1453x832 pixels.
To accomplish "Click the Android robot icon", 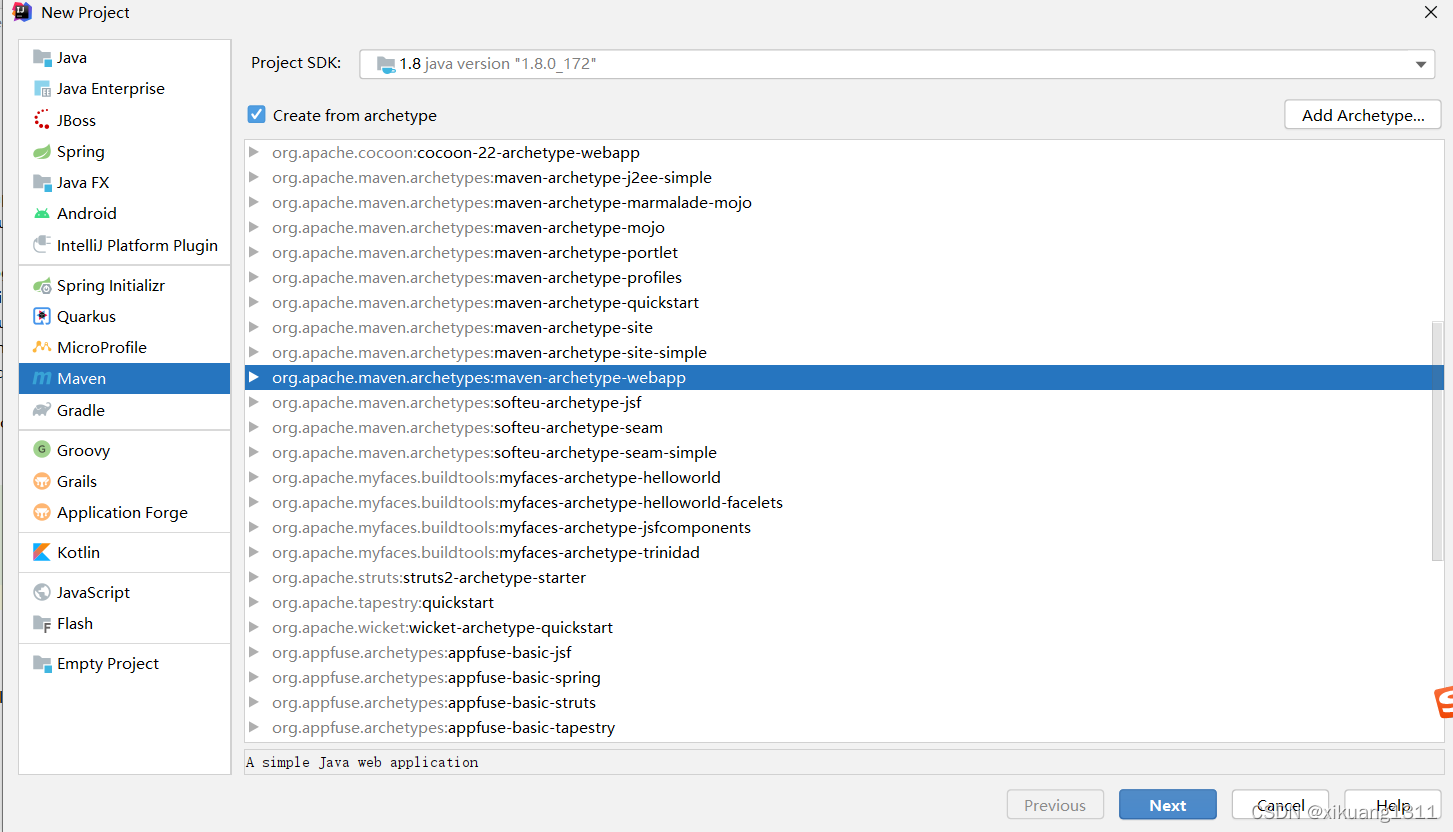I will pyautogui.click(x=41, y=214).
